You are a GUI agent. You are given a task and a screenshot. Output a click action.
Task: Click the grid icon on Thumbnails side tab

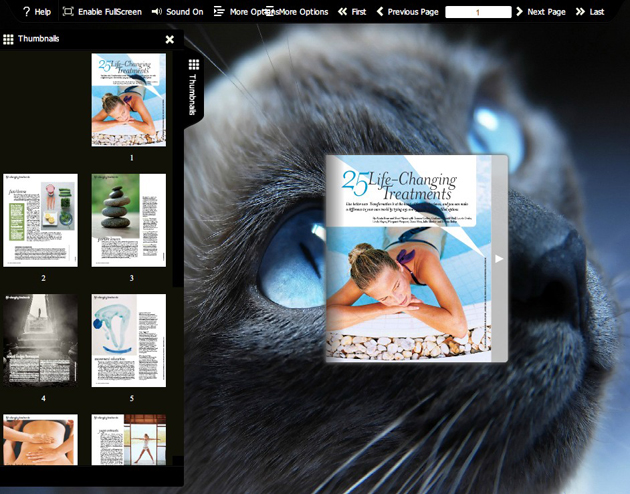tap(194, 64)
